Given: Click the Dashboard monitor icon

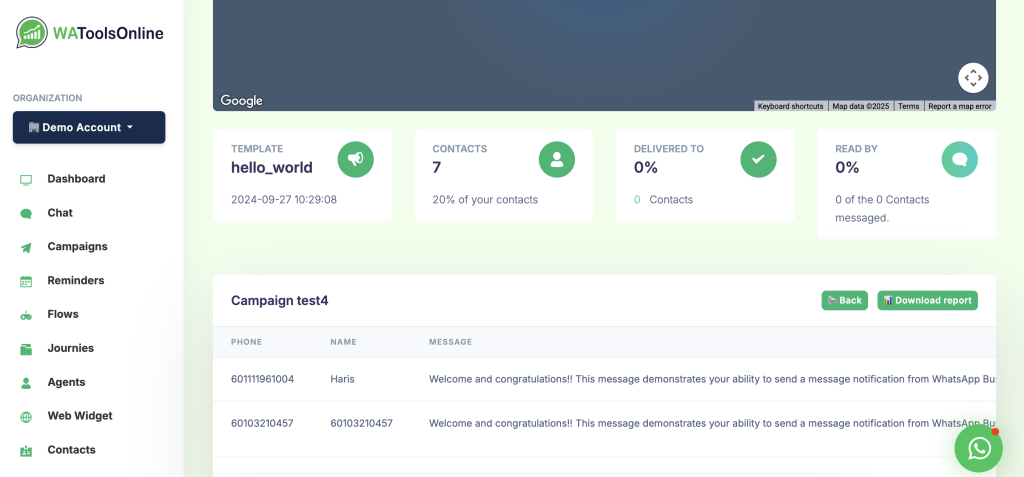Looking at the screenshot, I should pyautogui.click(x=26, y=180).
